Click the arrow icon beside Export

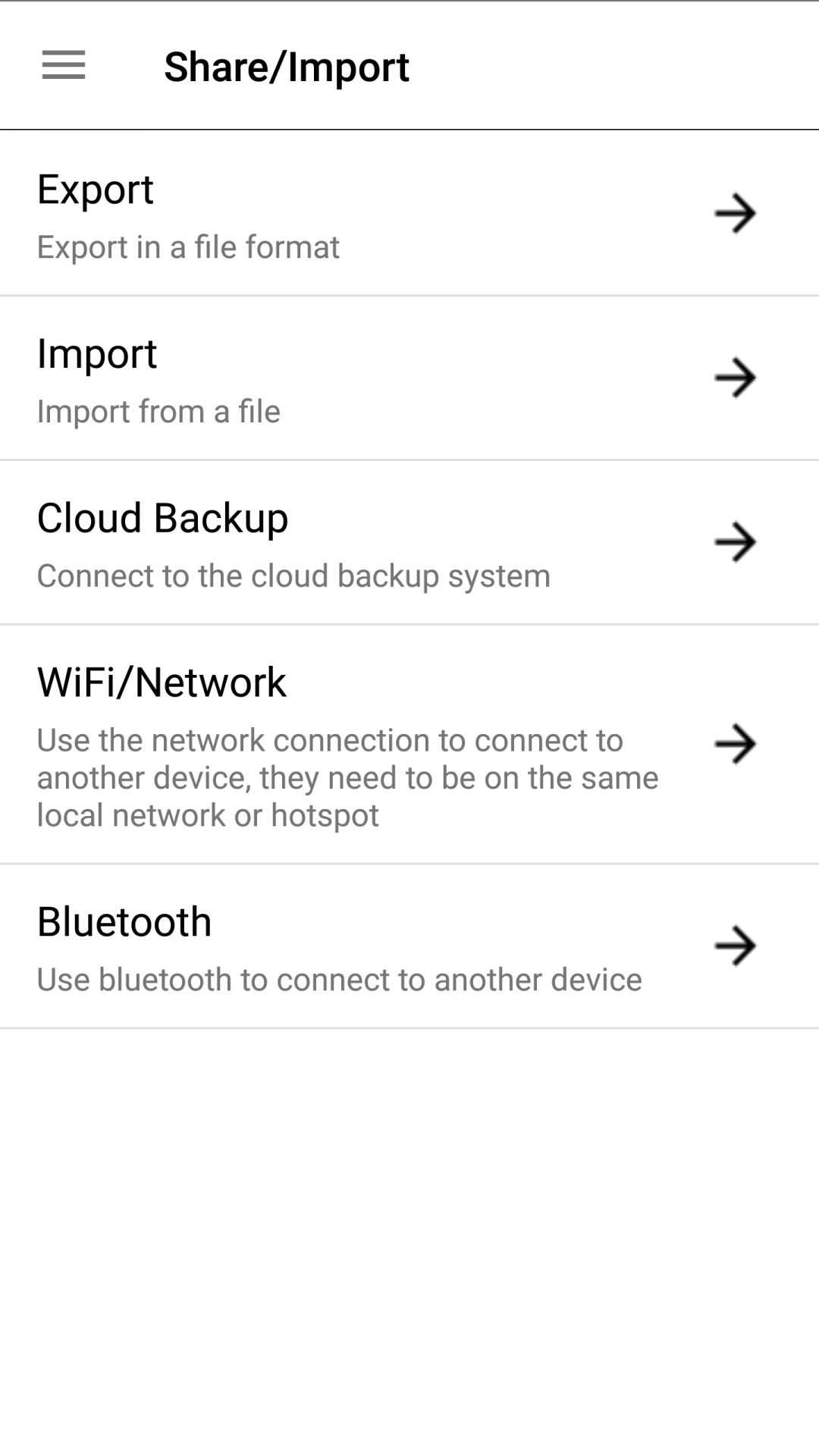tap(735, 213)
